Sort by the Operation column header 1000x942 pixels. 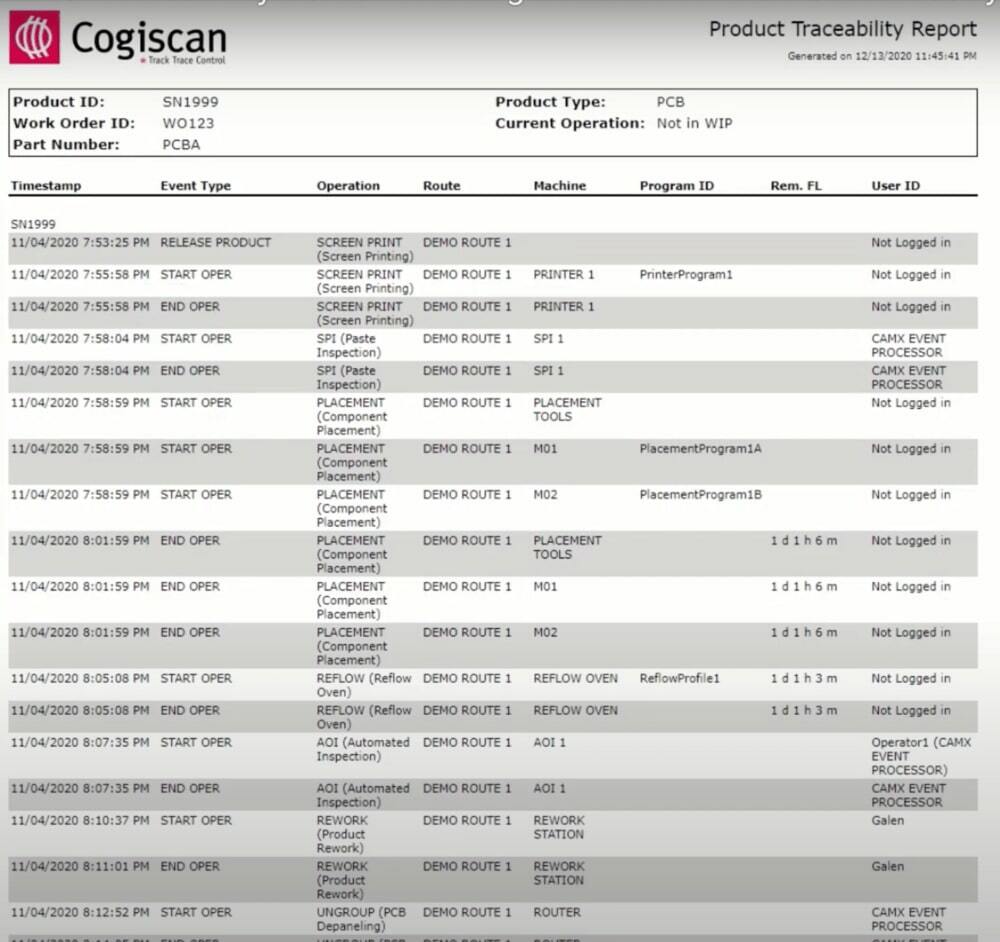point(348,186)
